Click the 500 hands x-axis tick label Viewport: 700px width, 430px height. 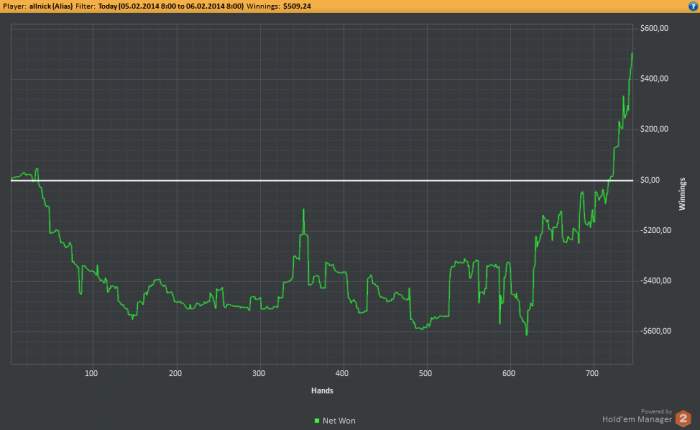coord(425,373)
